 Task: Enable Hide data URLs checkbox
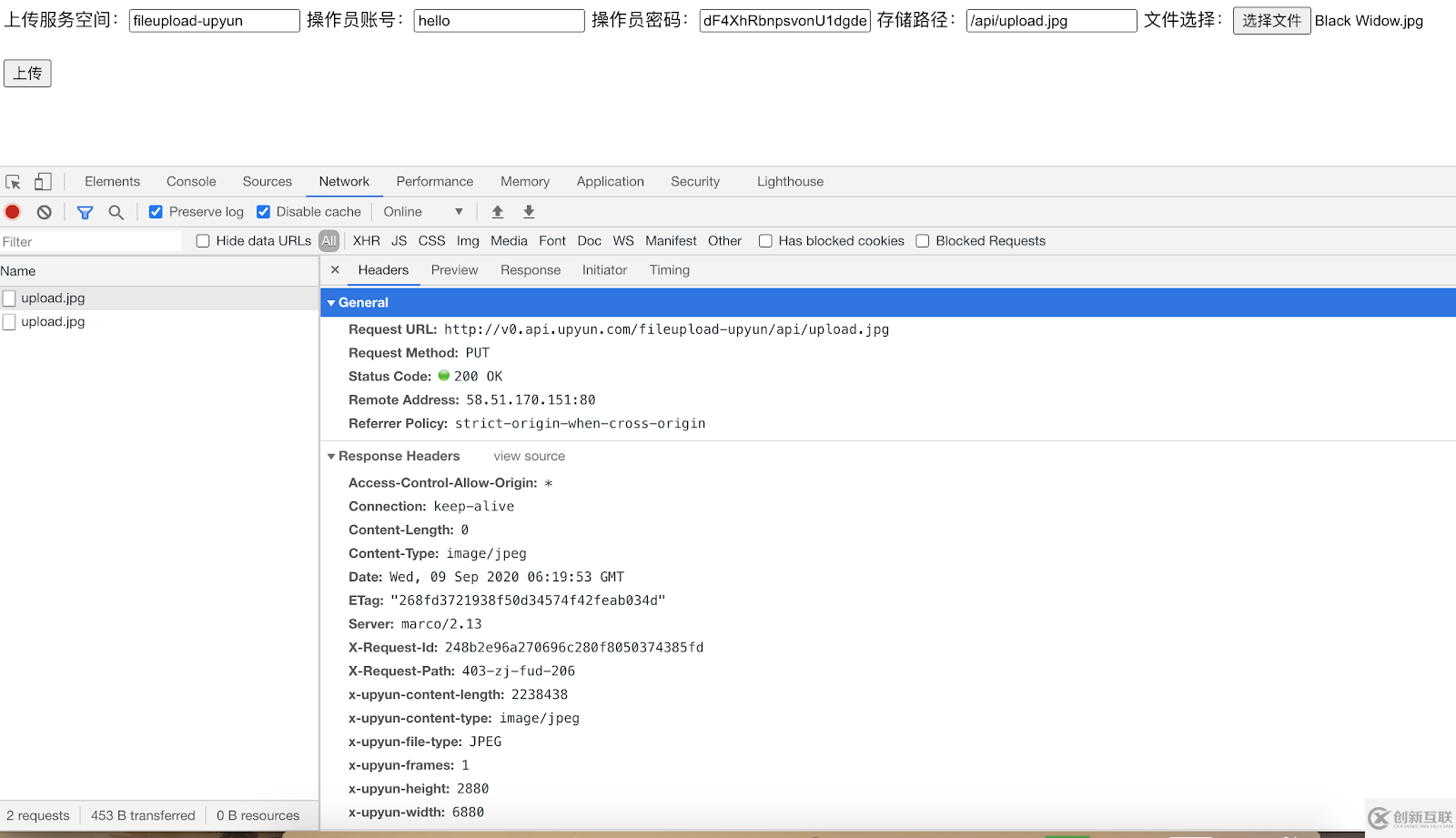(203, 241)
